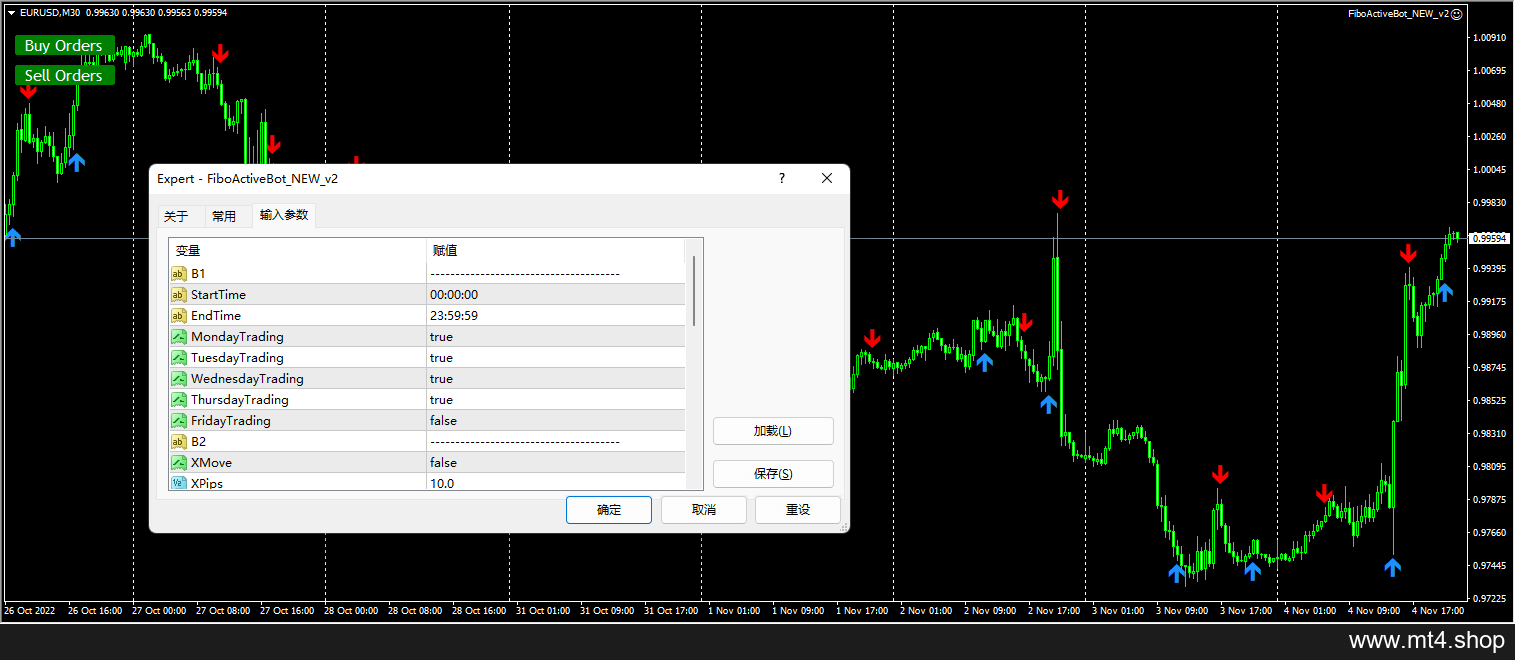Select the WednesdayTrading value true
Image resolution: width=1515 pixels, height=660 pixels.
click(x=441, y=379)
